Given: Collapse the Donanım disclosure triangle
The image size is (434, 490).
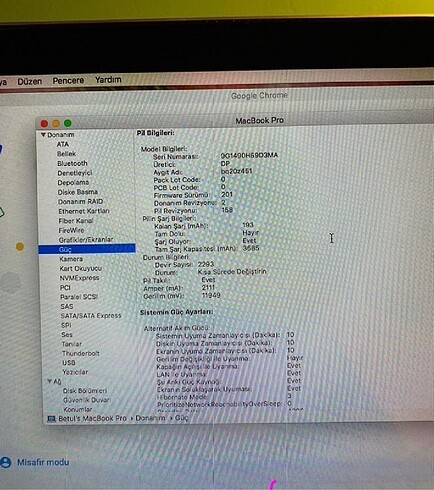Looking at the screenshot, I should pos(43,135).
